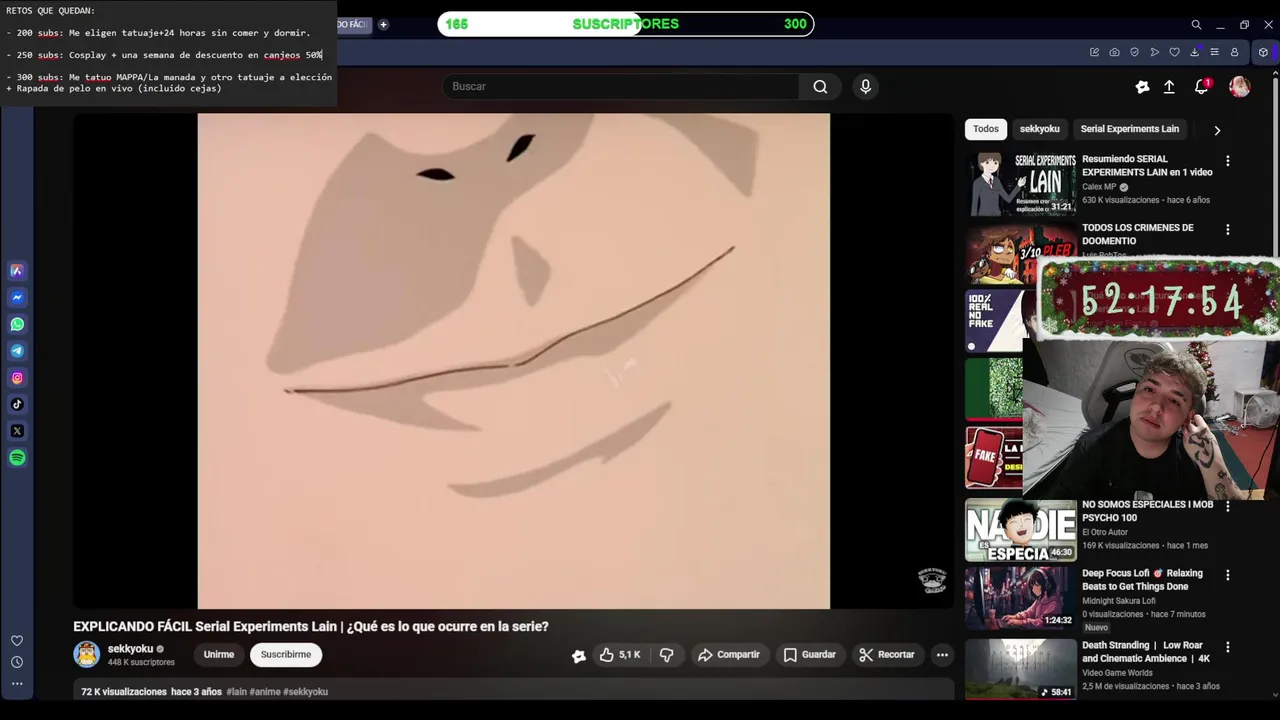The height and width of the screenshot is (720, 1280).
Task: Click the YouTube search magnifier button
Action: tap(820, 87)
